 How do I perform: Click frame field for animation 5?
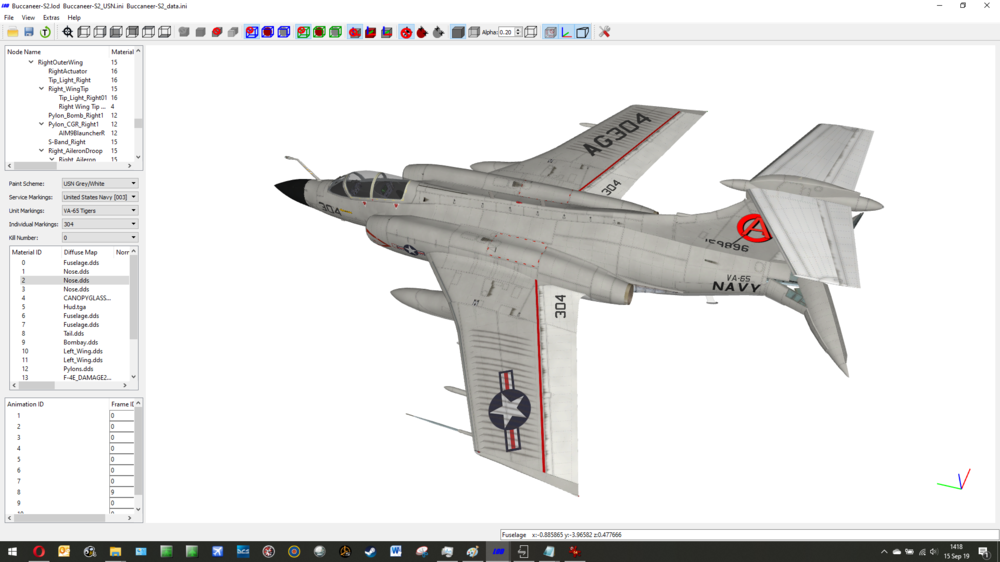pyautogui.click(x=121, y=459)
